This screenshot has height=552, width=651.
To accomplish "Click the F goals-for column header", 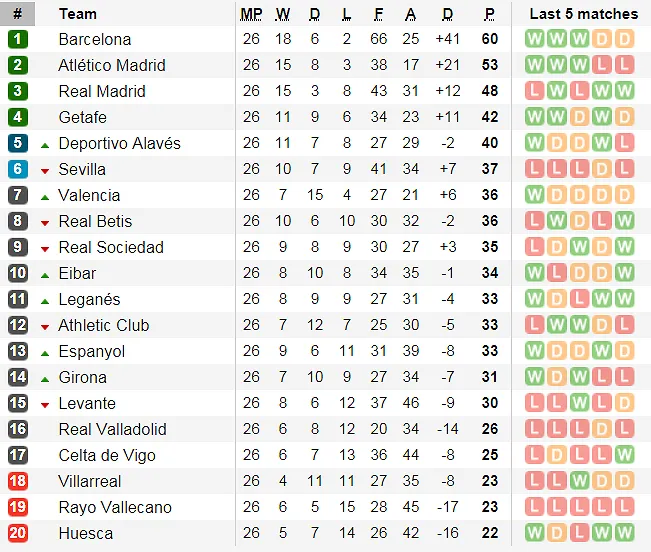I will click(x=378, y=14).
